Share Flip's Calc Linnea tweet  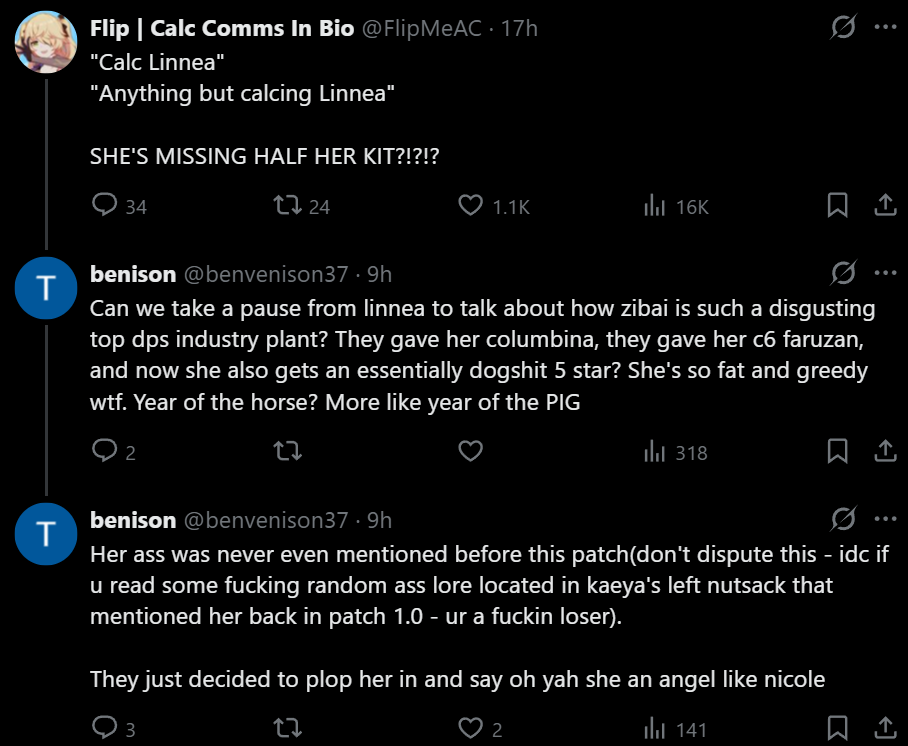point(885,206)
